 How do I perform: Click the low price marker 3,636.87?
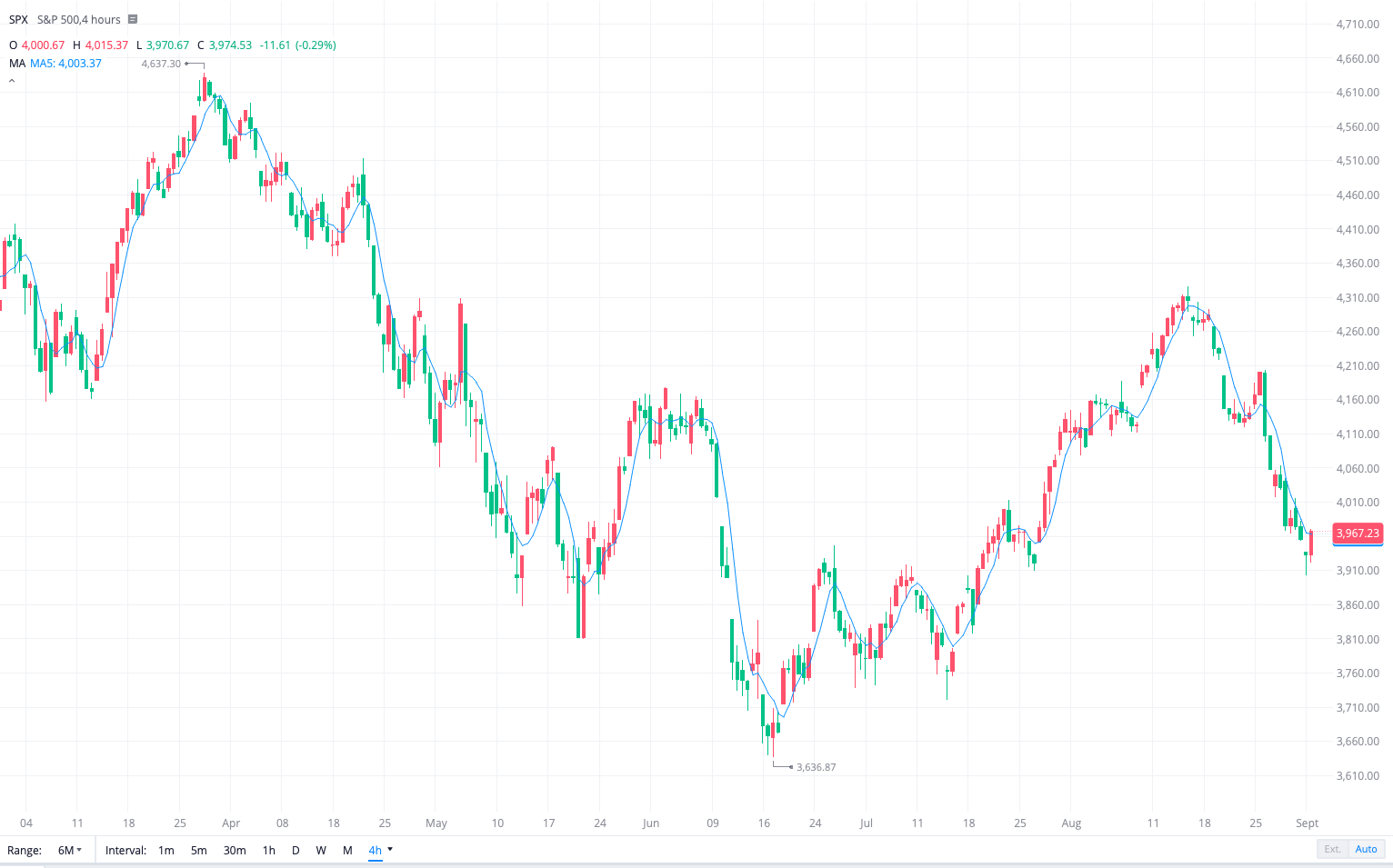point(816,766)
